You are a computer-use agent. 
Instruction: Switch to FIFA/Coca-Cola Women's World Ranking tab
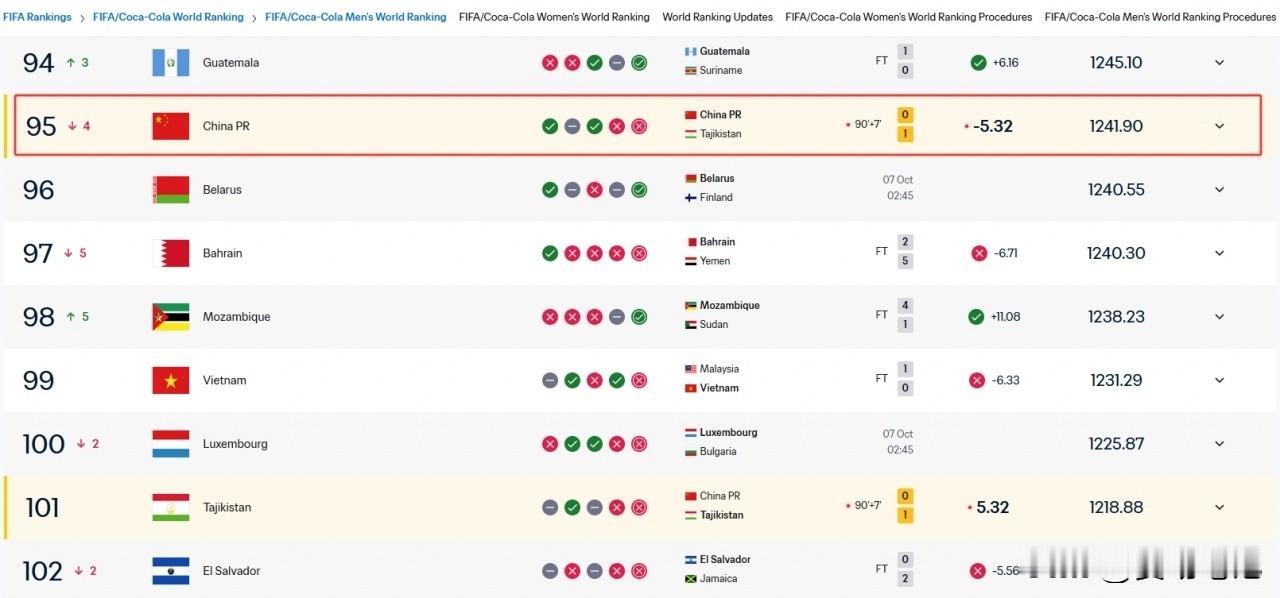(554, 17)
